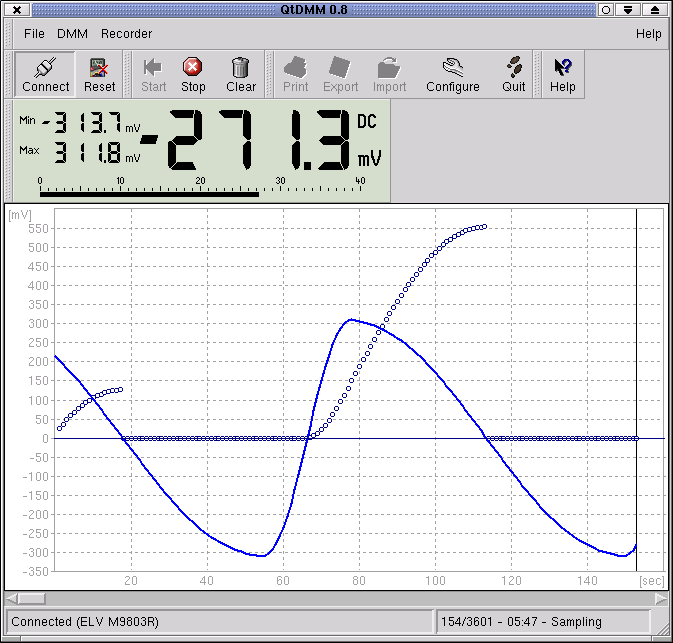Image resolution: width=673 pixels, height=643 pixels.
Task: Click the Print toolbar icon
Action: coord(295,75)
